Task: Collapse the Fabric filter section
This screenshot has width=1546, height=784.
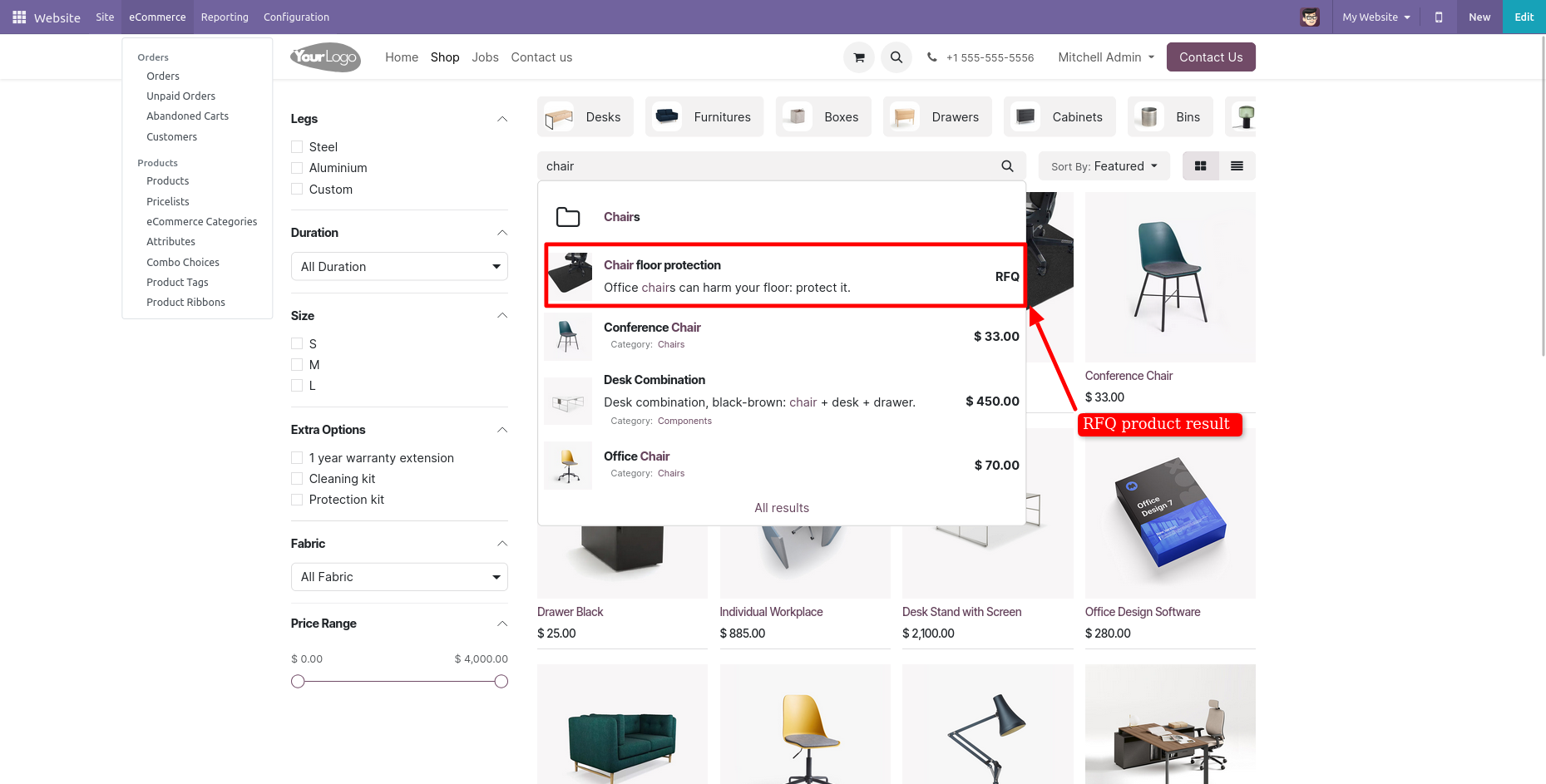Action: 502,544
